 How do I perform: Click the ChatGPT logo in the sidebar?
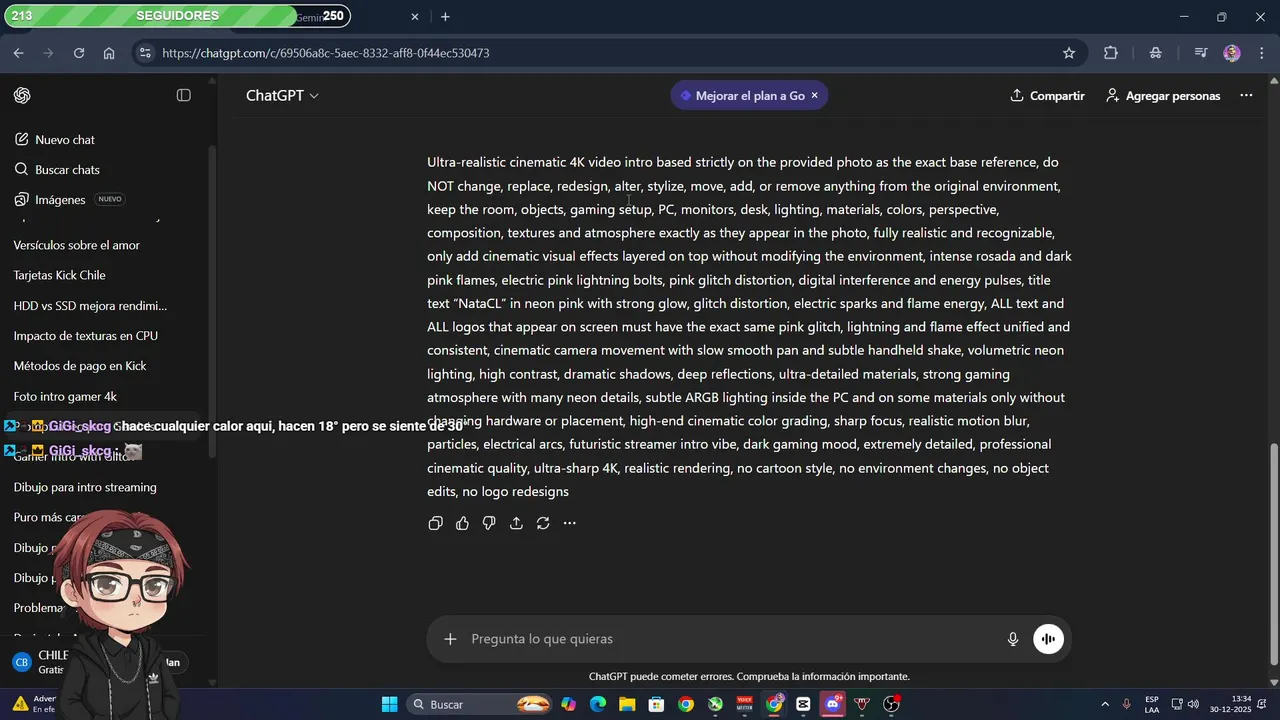pos(22,95)
